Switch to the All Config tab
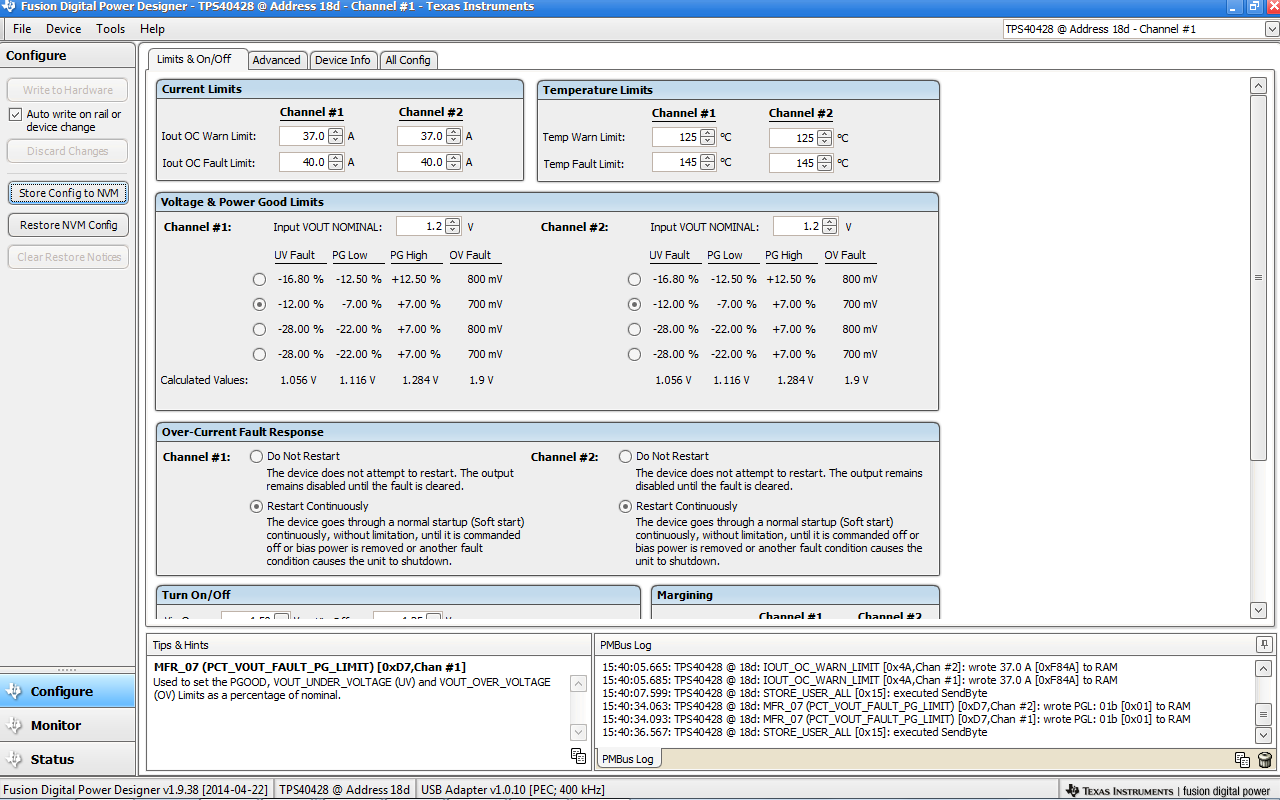 point(408,60)
